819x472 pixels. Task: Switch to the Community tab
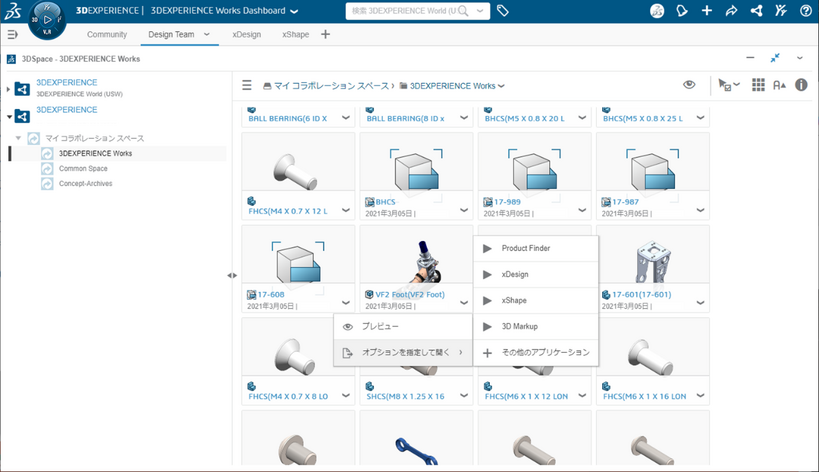click(107, 35)
